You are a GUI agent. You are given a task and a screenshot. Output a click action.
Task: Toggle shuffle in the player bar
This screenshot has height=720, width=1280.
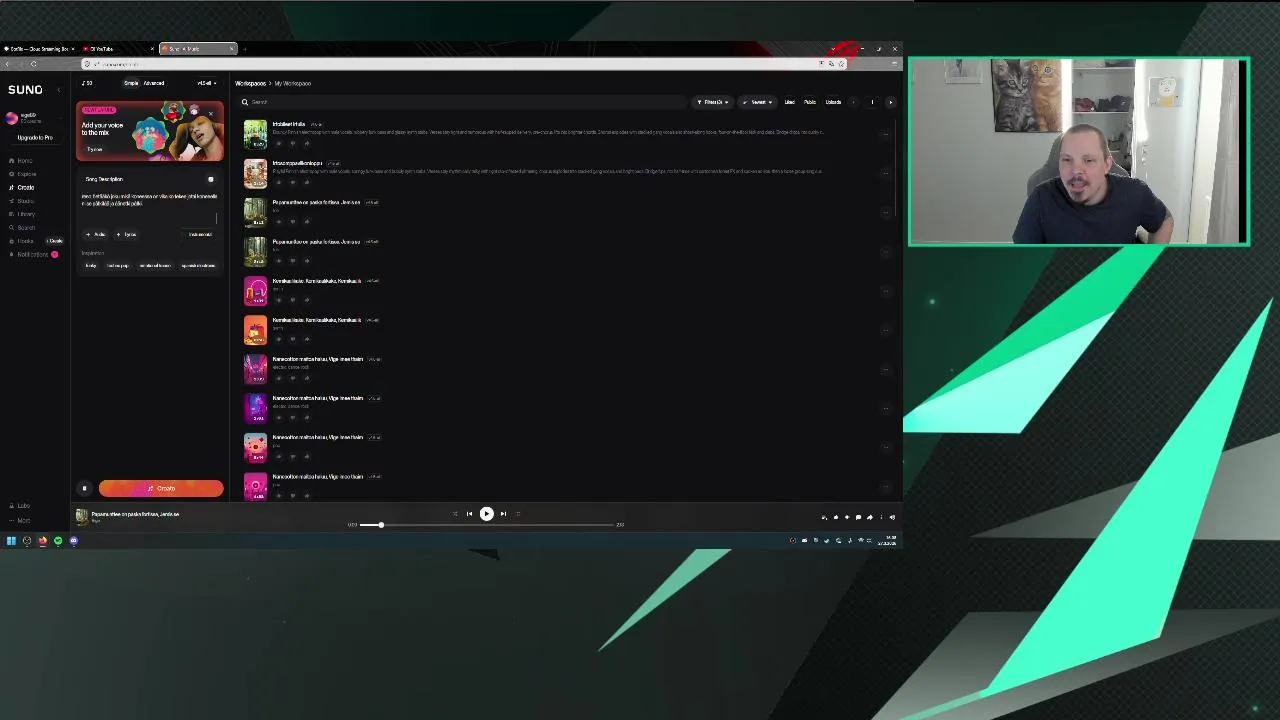pos(455,514)
